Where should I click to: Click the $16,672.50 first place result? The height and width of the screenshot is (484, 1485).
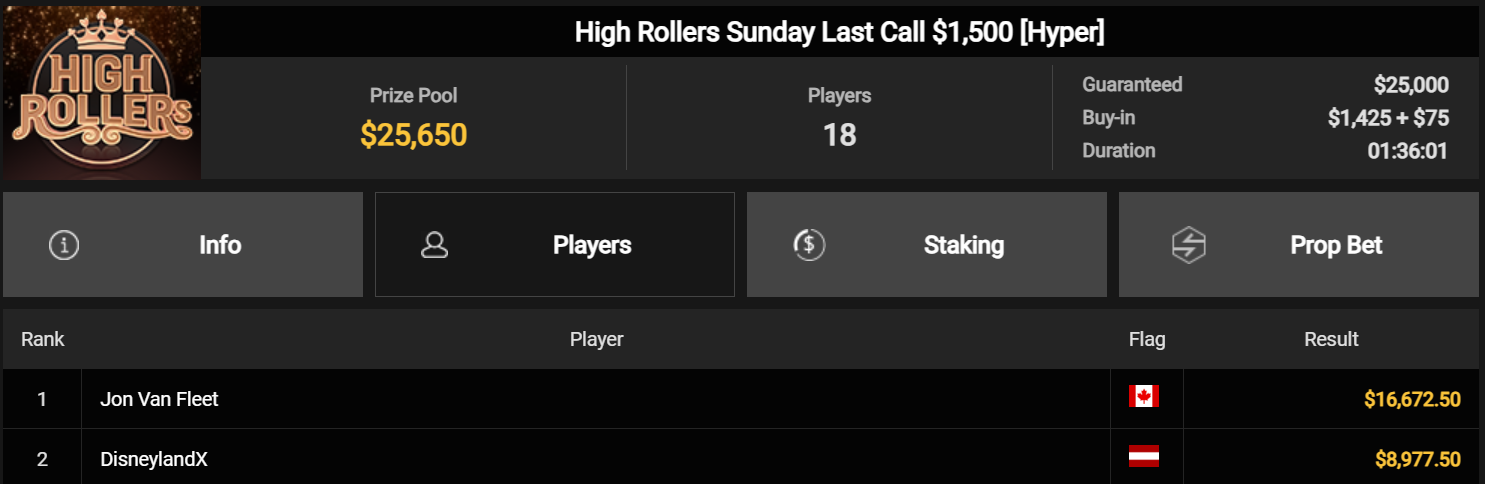1412,400
